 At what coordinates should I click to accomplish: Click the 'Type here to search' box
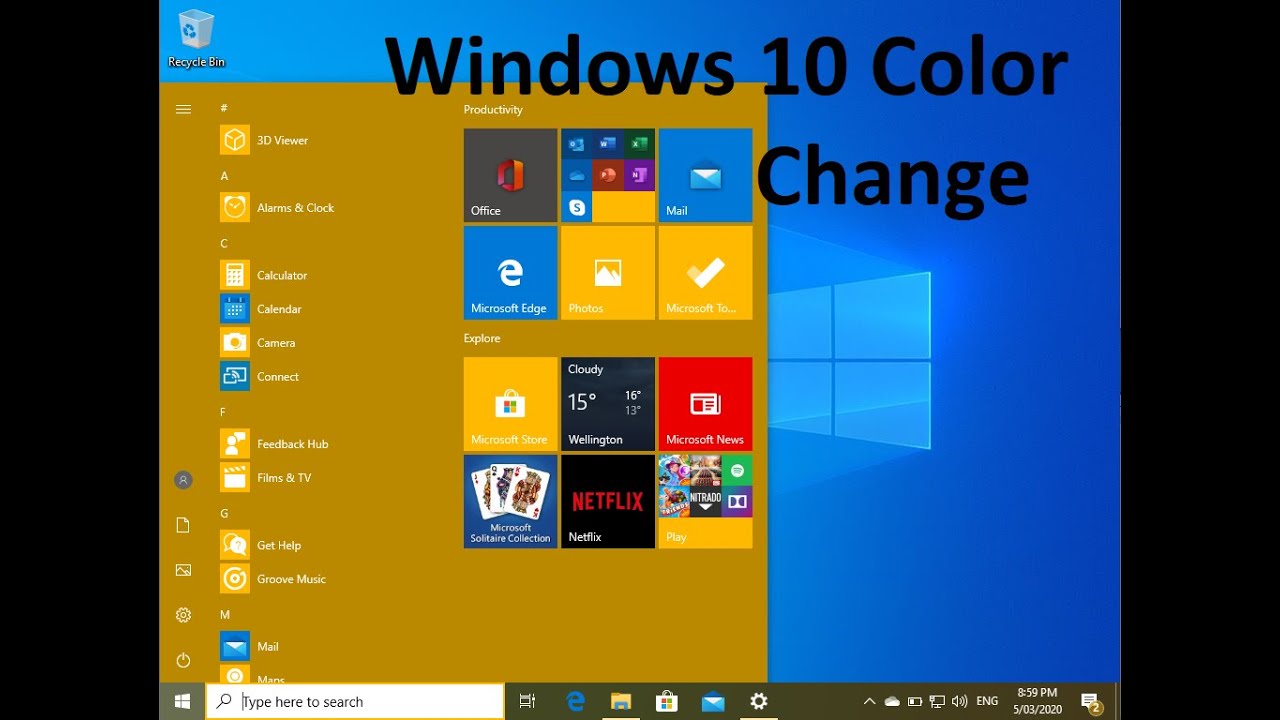tap(355, 702)
